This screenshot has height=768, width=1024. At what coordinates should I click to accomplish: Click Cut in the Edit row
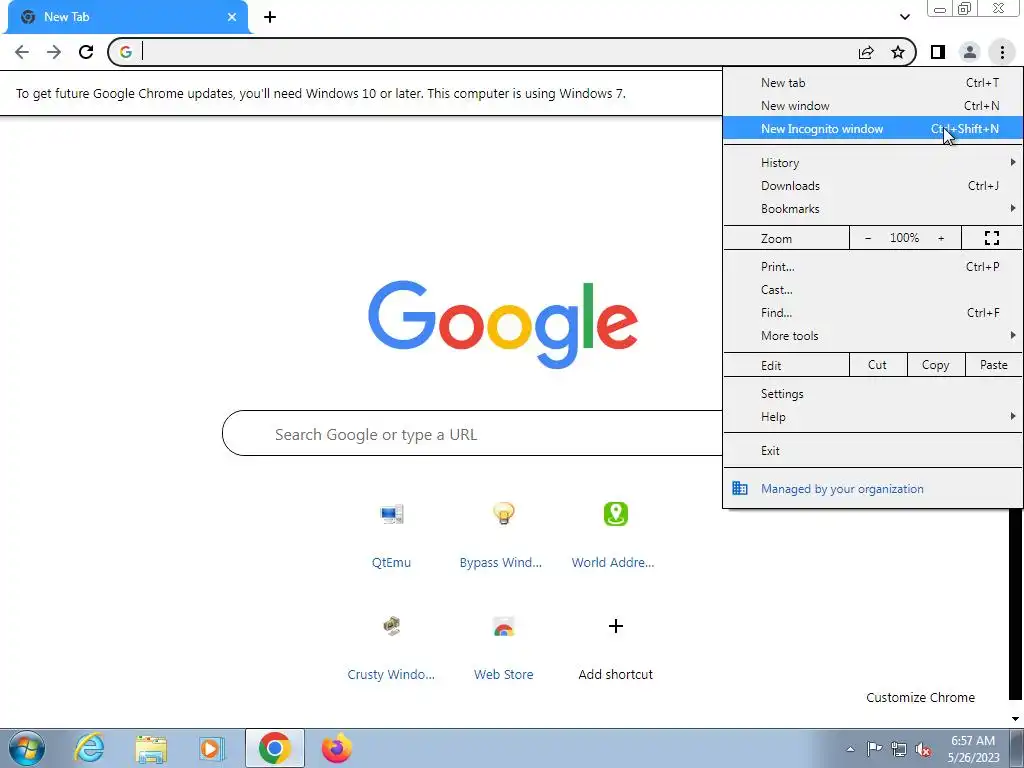[x=878, y=365]
